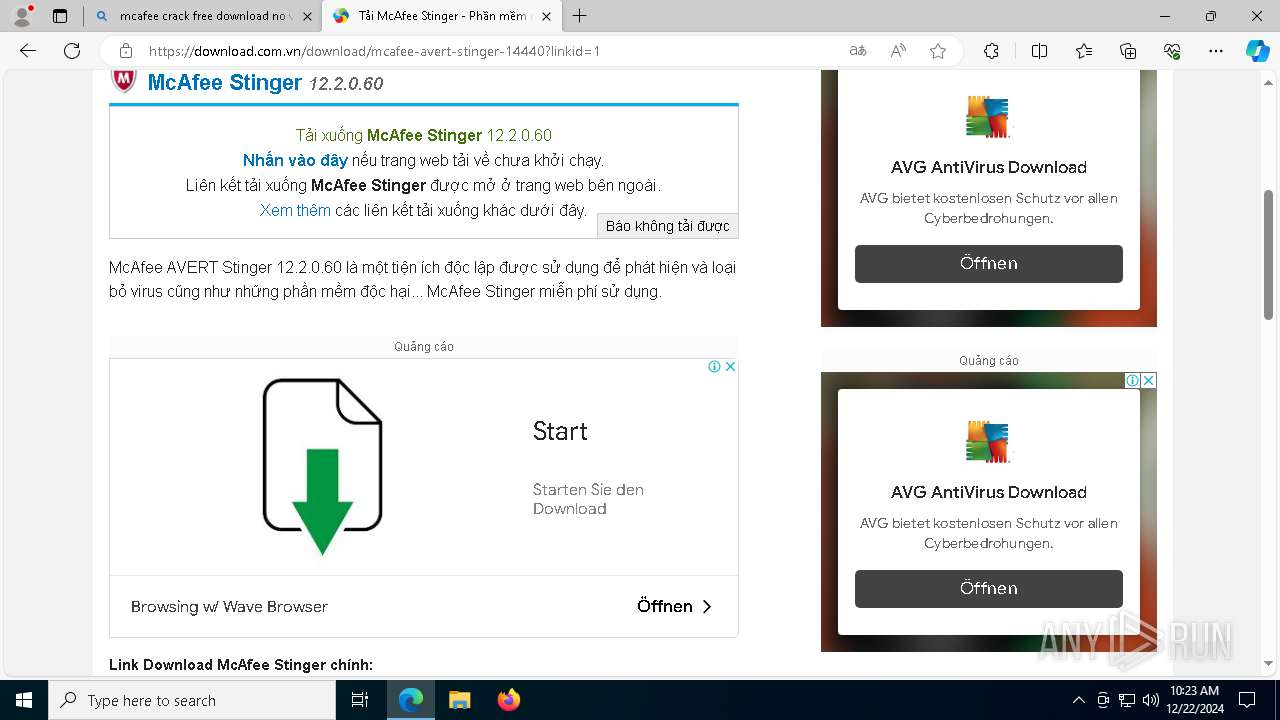This screenshot has width=1280, height=720.
Task: Close the Start download ad
Action: coord(730,366)
